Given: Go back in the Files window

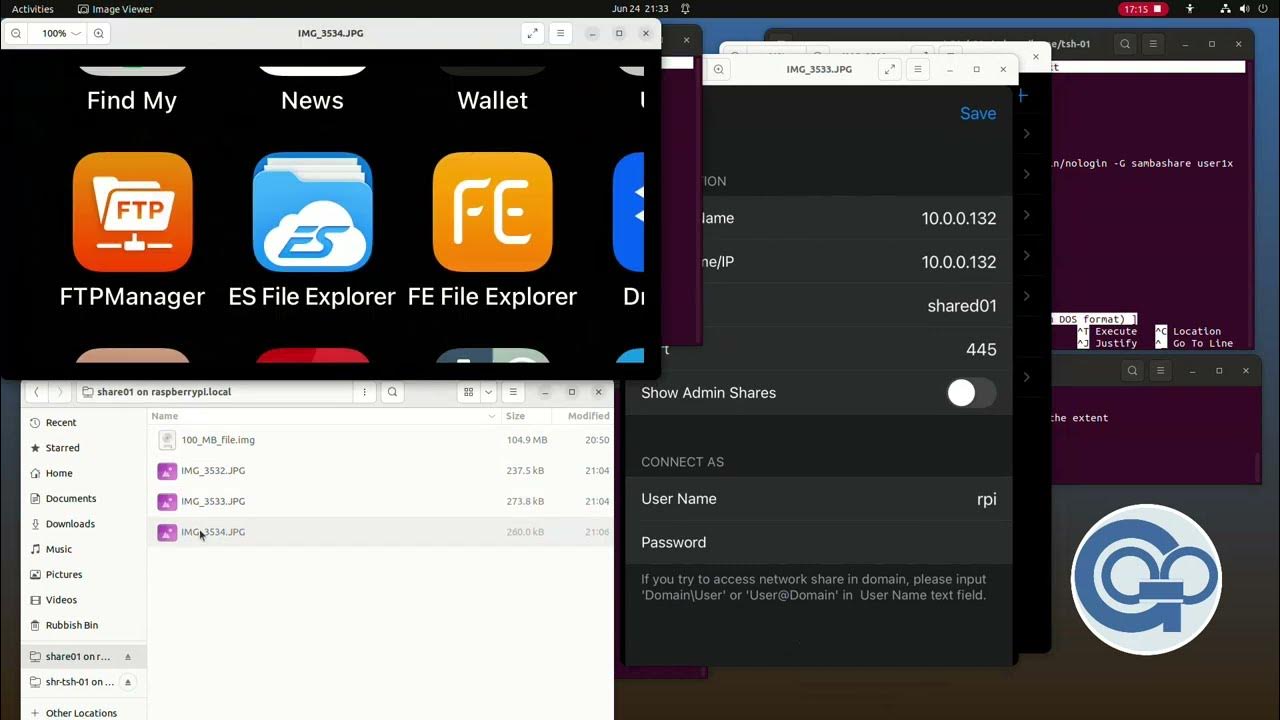Looking at the screenshot, I should click(x=37, y=392).
